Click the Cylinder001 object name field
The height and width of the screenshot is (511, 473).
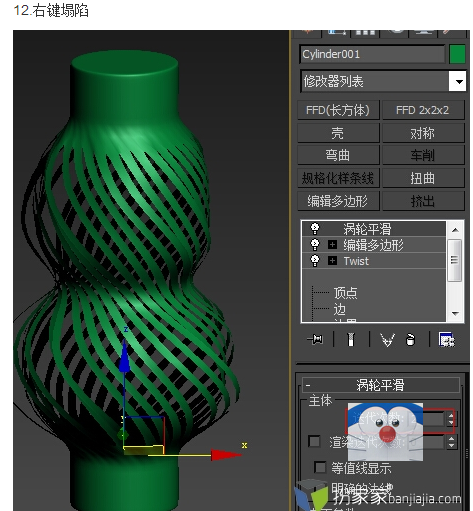(372, 54)
